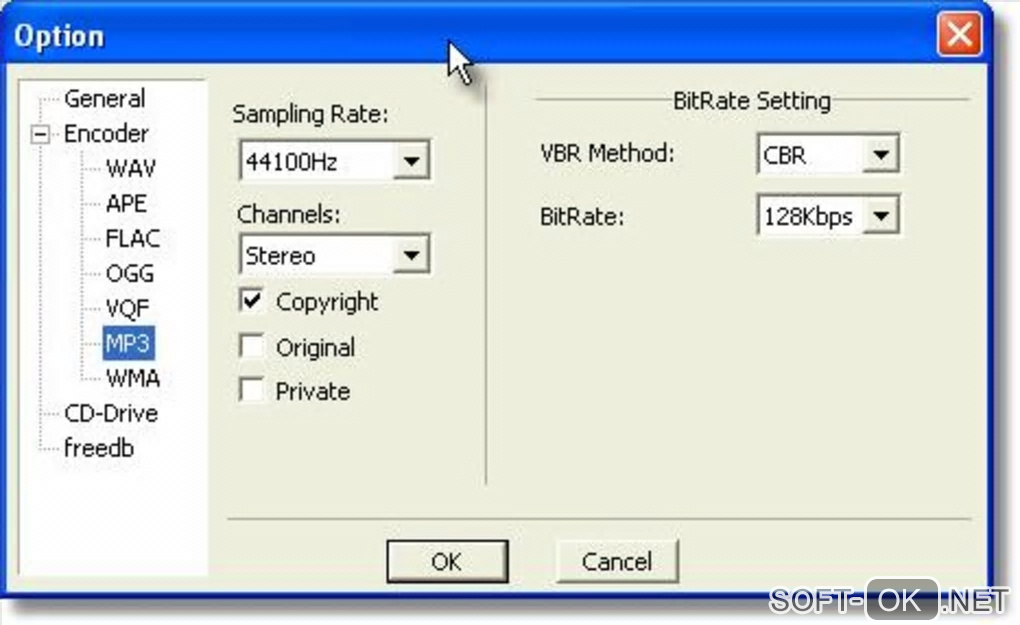
Task: Open APE encoder options
Action: pyautogui.click(x=126, y=204)
